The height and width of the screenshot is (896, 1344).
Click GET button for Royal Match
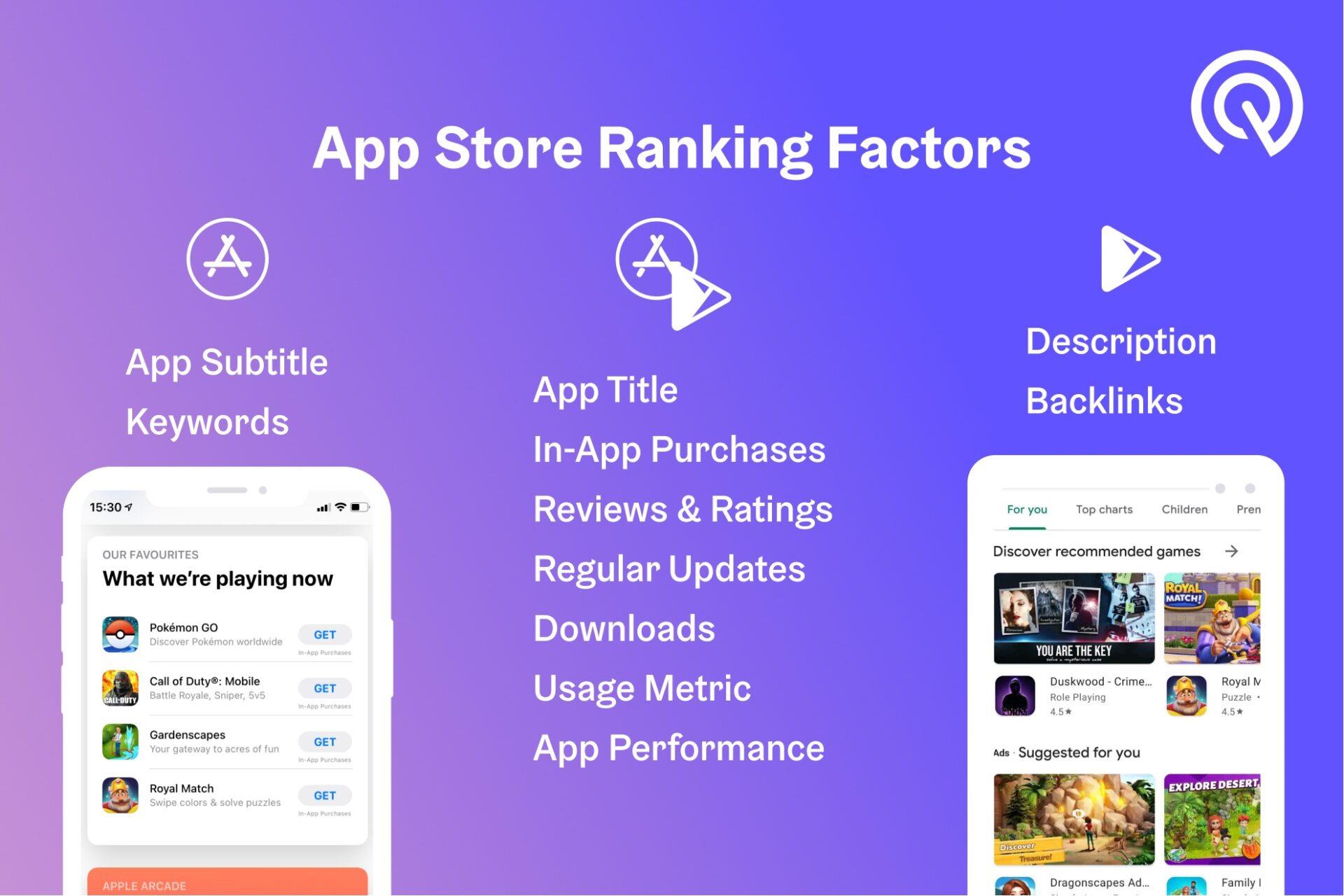tap(323, 794)
